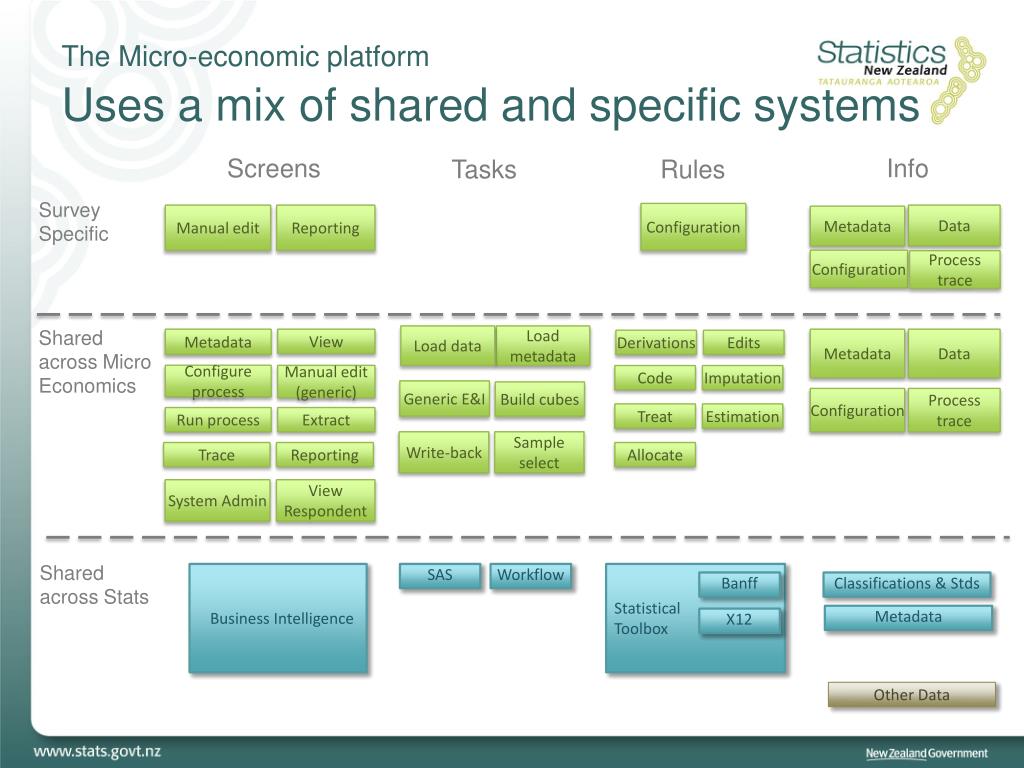1024x768 pixels.
Task: Select the Allocate rule box
Action: tap(654, 455)
